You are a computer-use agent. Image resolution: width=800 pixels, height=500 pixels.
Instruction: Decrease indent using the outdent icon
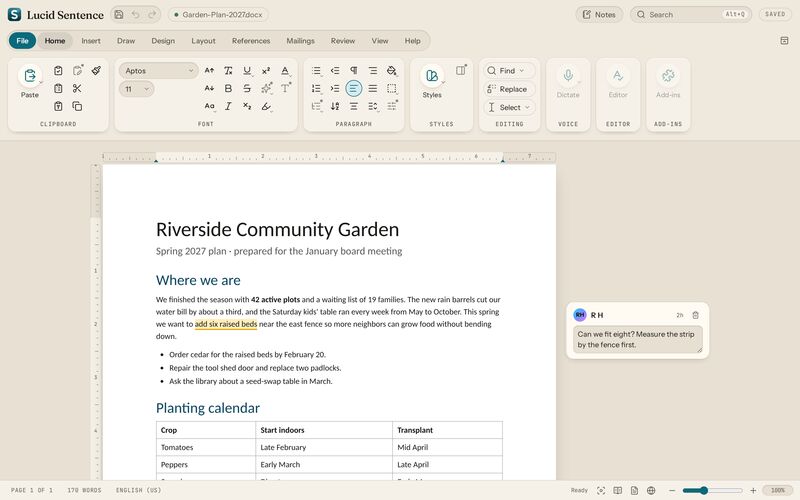(335, 70)
